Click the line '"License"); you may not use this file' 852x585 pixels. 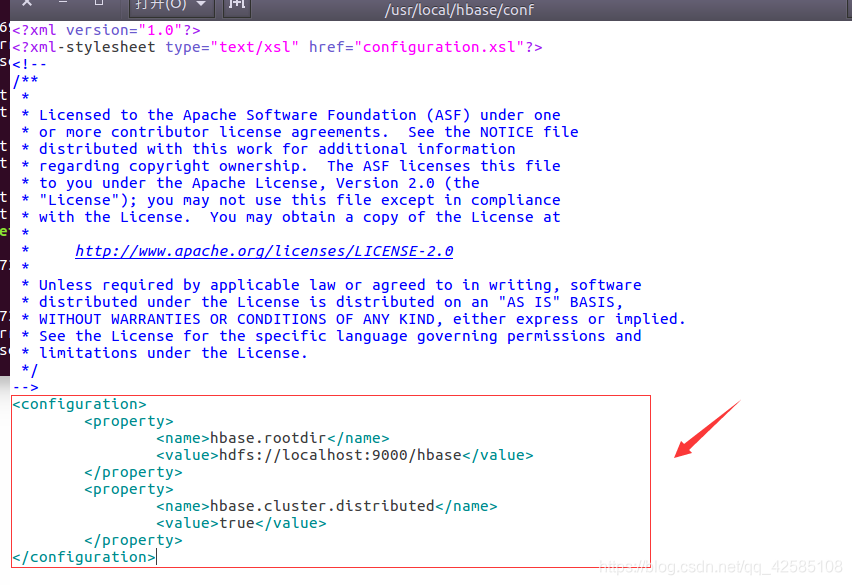tap(291, 200)
